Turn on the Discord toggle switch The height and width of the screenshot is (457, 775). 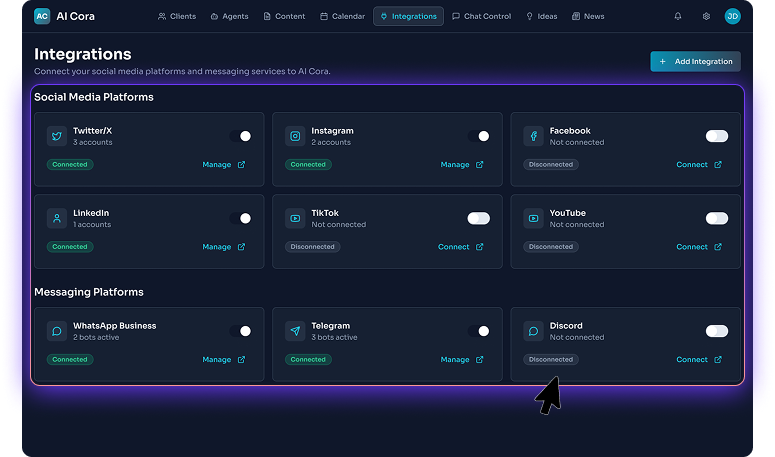pyautogui.click(x=716, y=331)
